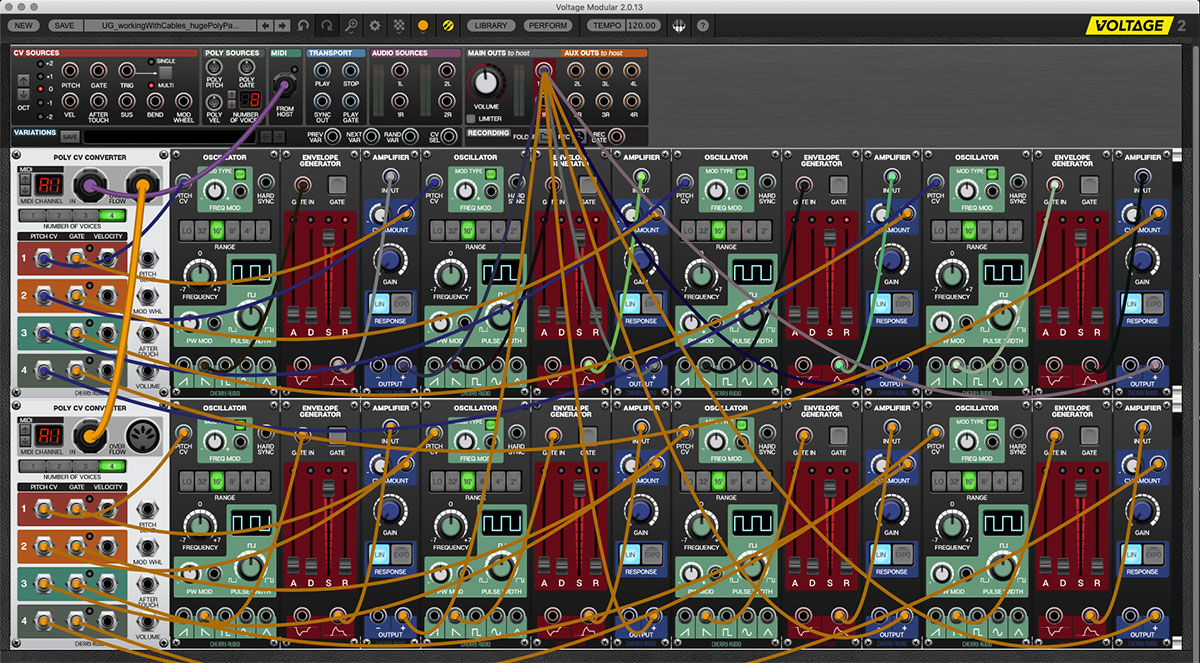Set LO range on the top-left Oscillator
Viewport: 1200px width, 663px height.
tap(186, 230)
